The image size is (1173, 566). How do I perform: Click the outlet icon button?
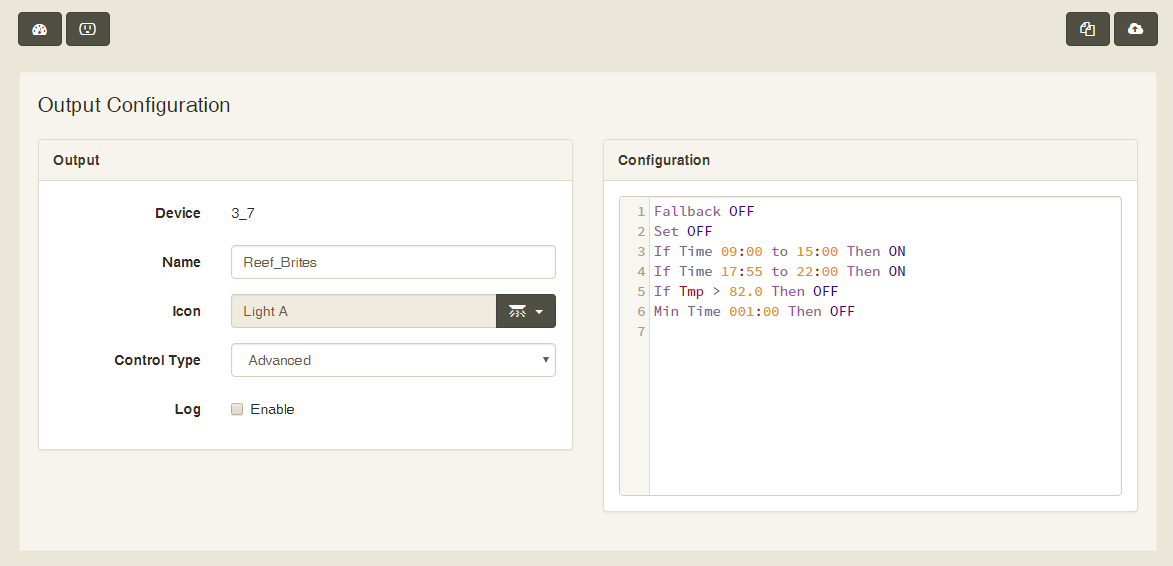tap(88, 29)
